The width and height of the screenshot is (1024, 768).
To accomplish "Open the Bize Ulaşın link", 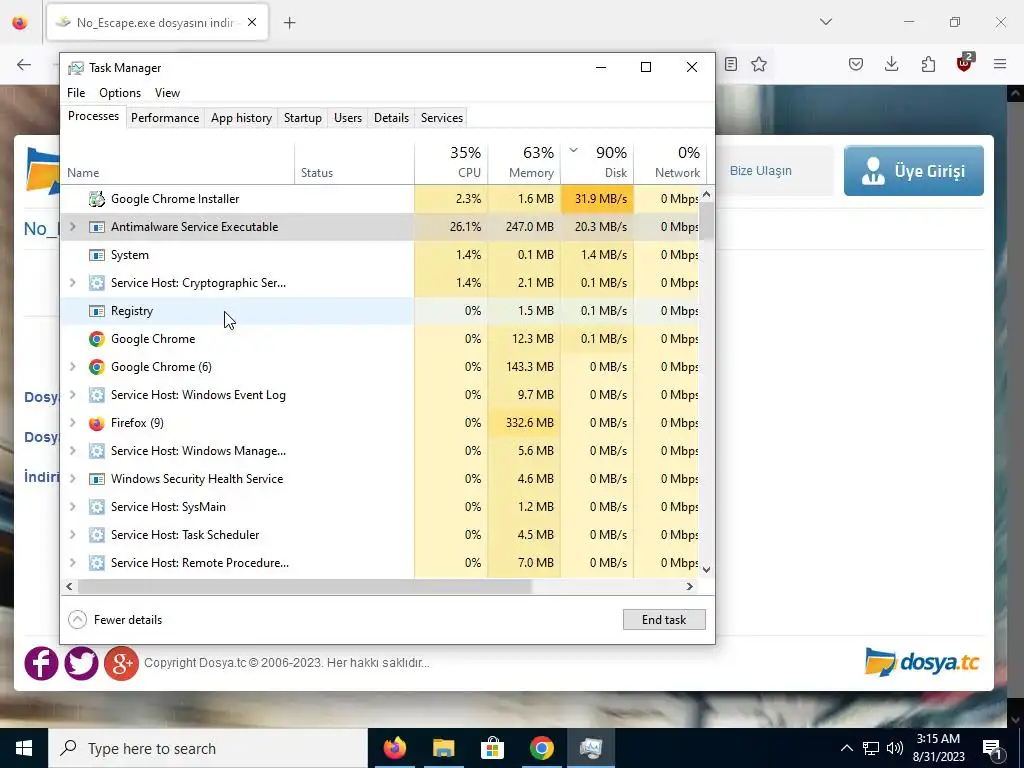I will (x=760, y=170).
